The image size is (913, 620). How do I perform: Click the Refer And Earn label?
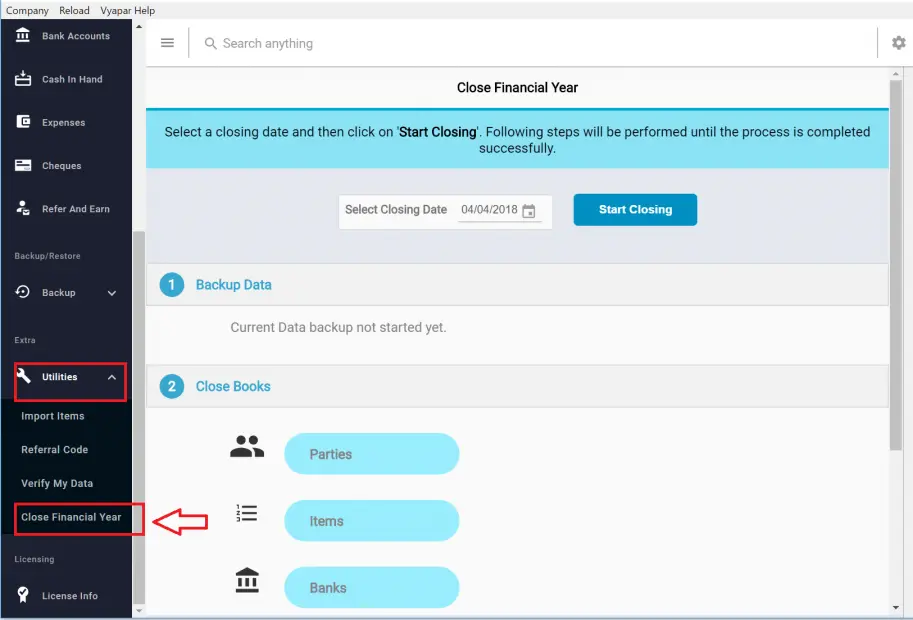tap(76, 209)
